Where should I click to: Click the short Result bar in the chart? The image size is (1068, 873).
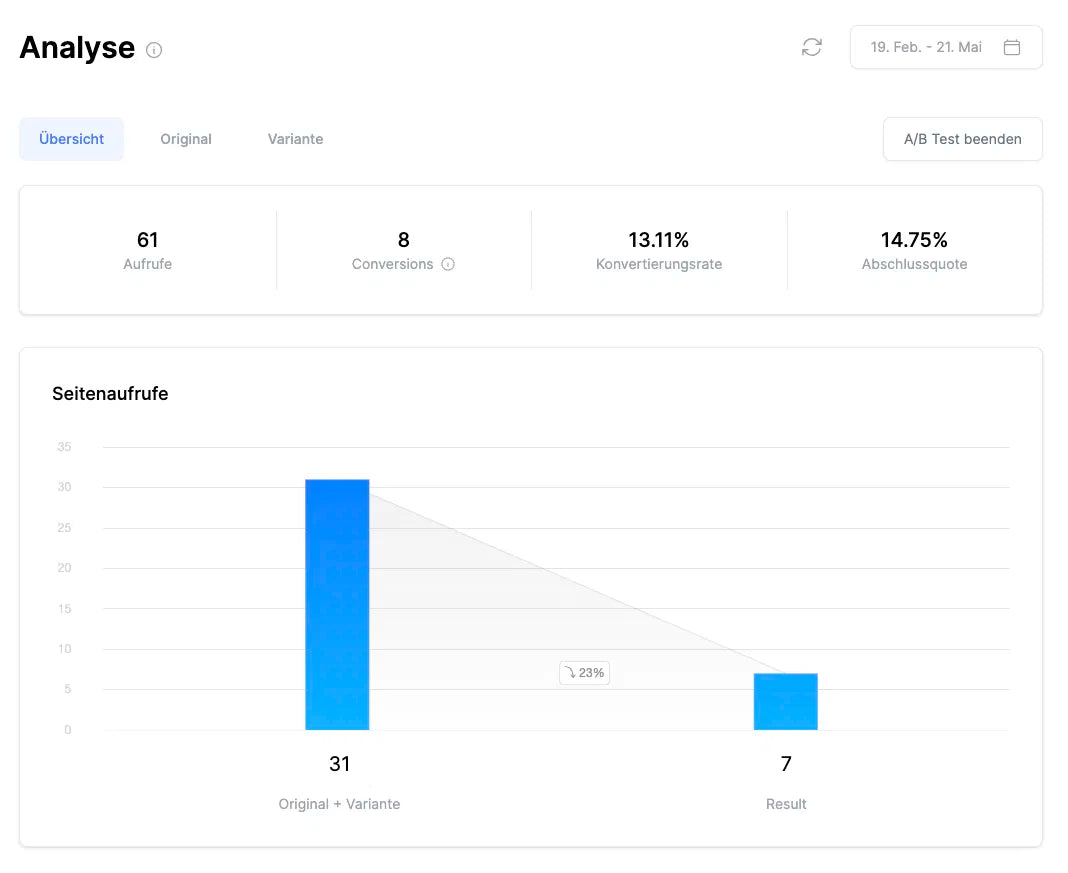coord(785,702)
